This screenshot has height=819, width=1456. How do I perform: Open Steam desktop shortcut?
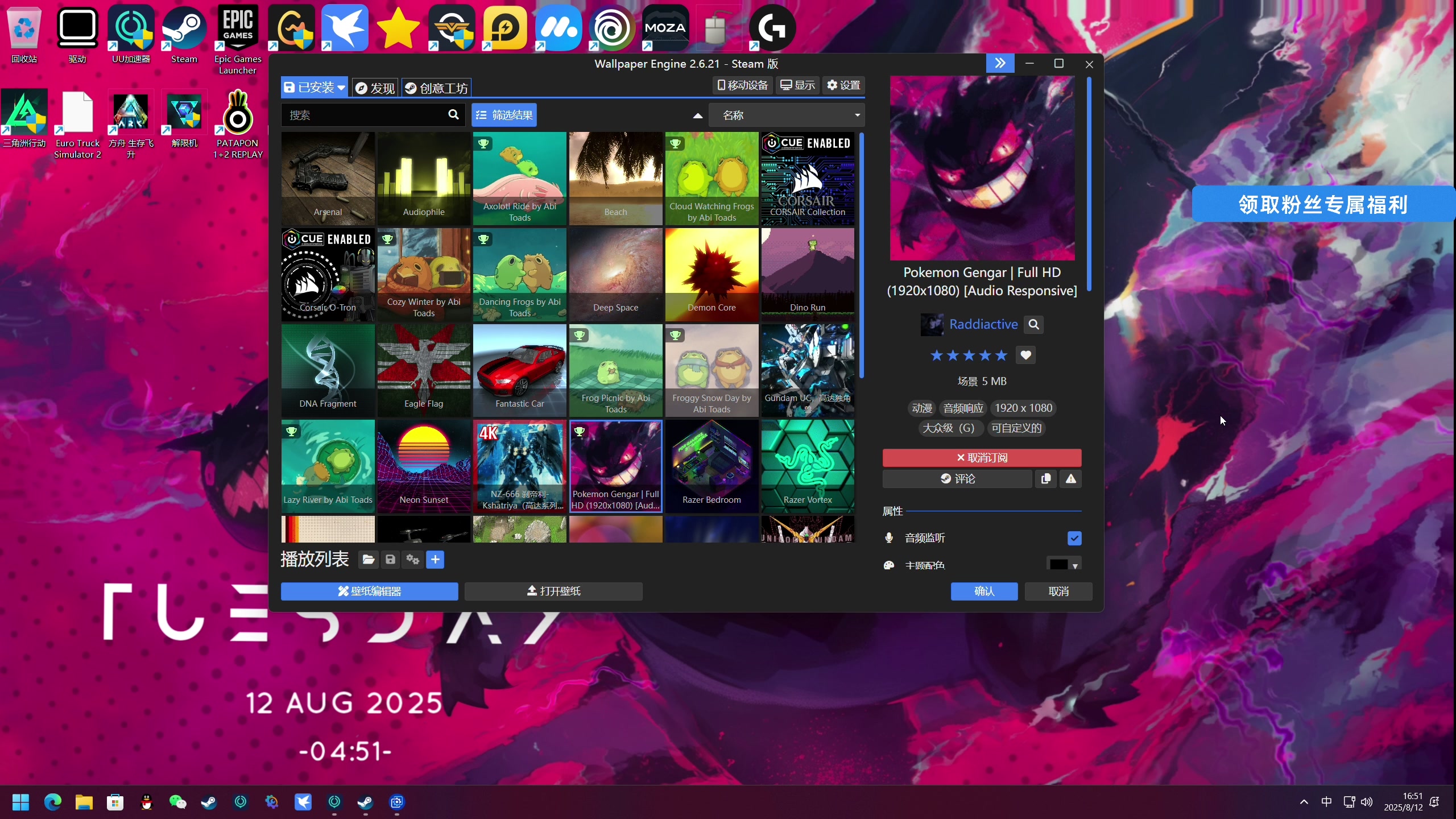pos(184,34)
